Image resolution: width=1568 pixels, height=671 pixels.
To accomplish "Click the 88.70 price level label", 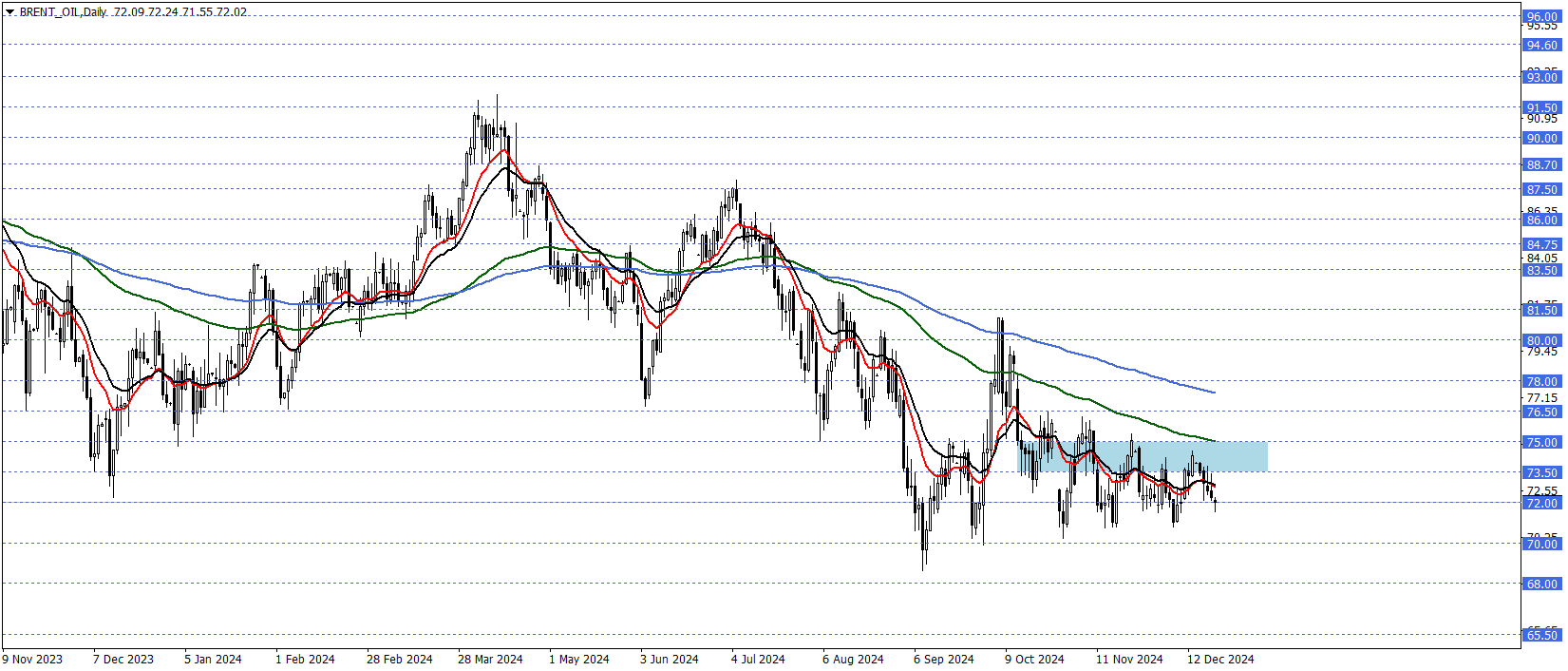I will [x=1541, y=164].
